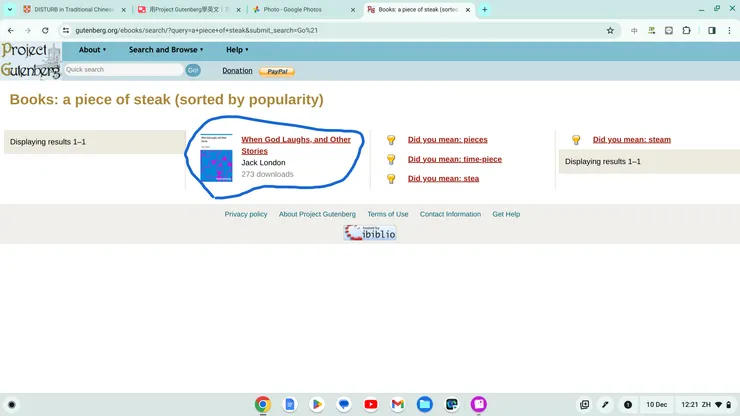The height and width of the screenshot is (416, 740).
Task: Launch Chrome from the shelf
Action: pyautogui.click(x=263, y=404)
